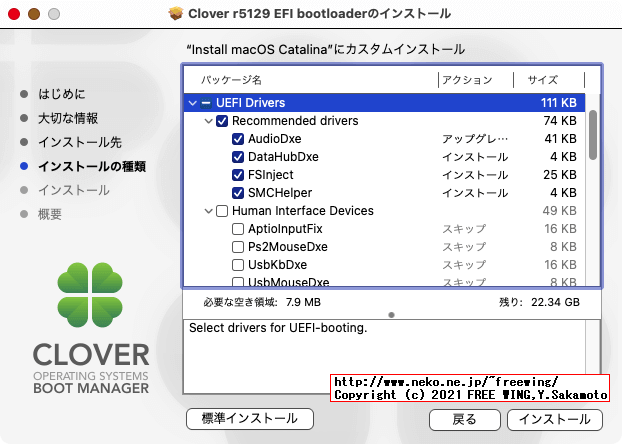Select the 概要 step in sidebar
622x444 pixels.
pos(50,214)
